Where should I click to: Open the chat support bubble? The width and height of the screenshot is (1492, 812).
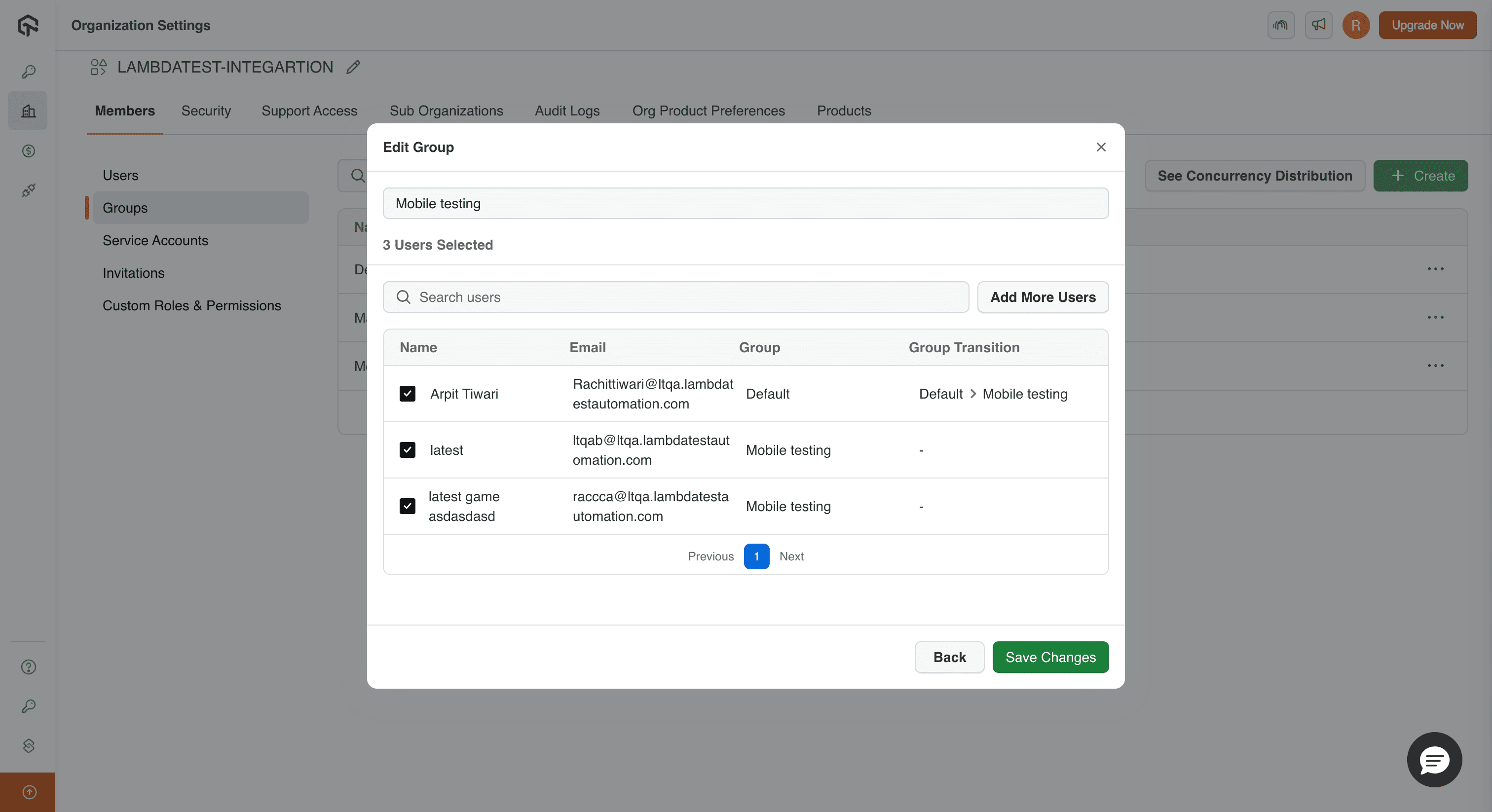pos(1434,759)
